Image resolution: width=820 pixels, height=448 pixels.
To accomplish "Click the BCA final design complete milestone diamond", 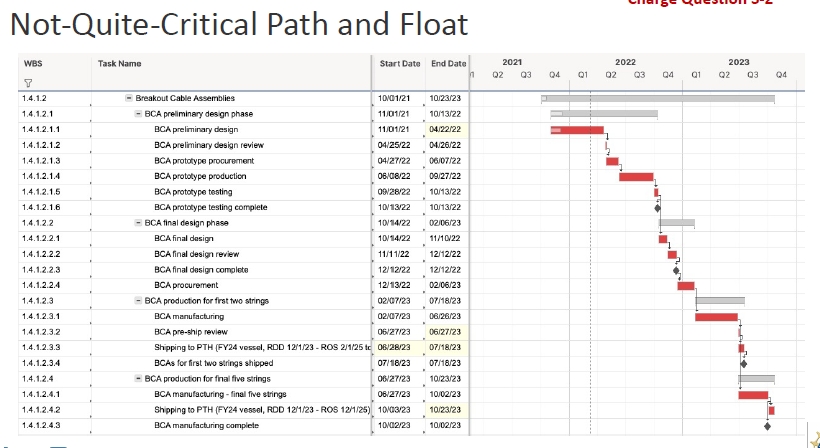I will point(676,270).
